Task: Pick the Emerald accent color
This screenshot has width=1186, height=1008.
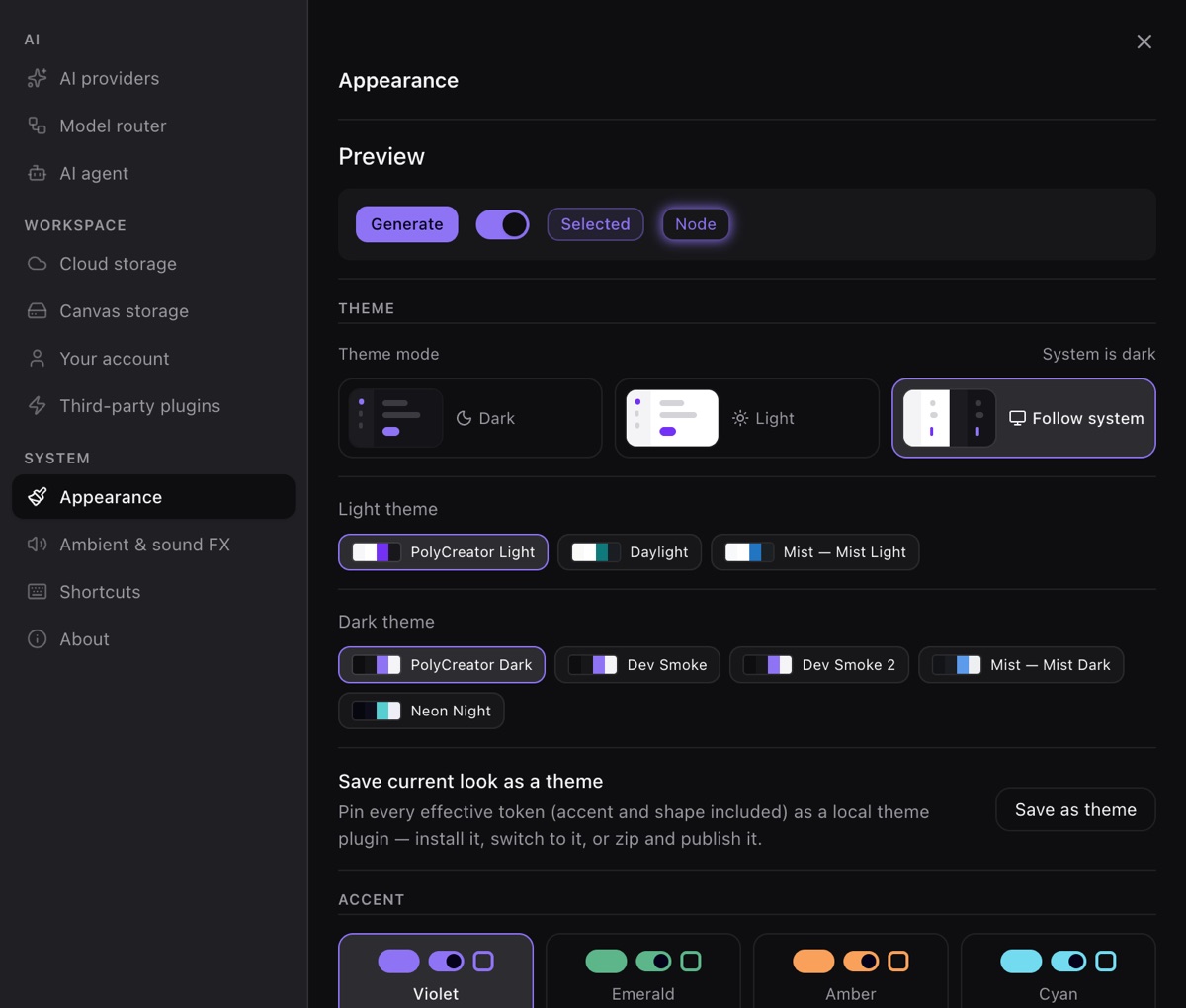Action: coord(643,971)
